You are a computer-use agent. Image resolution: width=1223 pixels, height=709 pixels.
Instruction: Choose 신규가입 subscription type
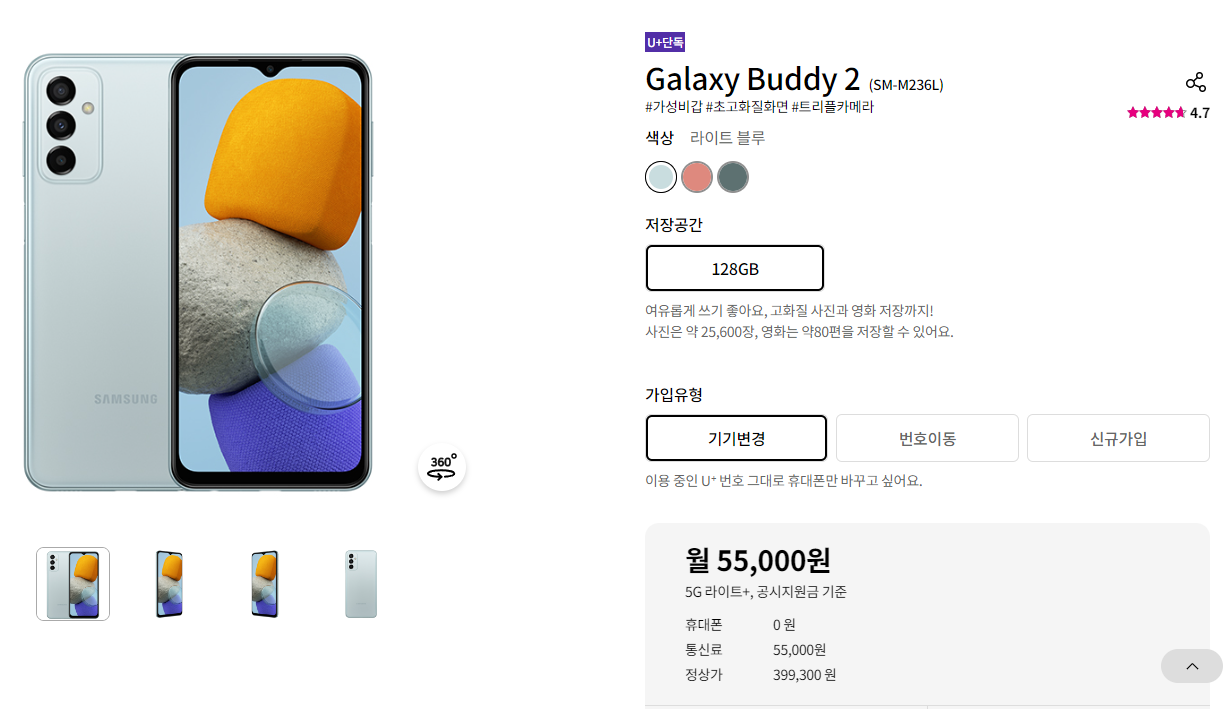point(1118,438)
